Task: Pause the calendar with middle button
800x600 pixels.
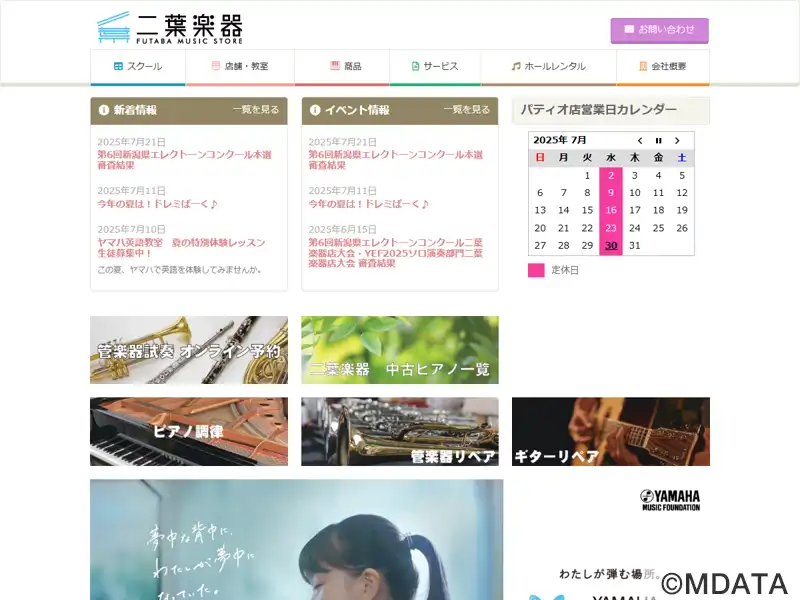Action: click(x=659, y=141)
